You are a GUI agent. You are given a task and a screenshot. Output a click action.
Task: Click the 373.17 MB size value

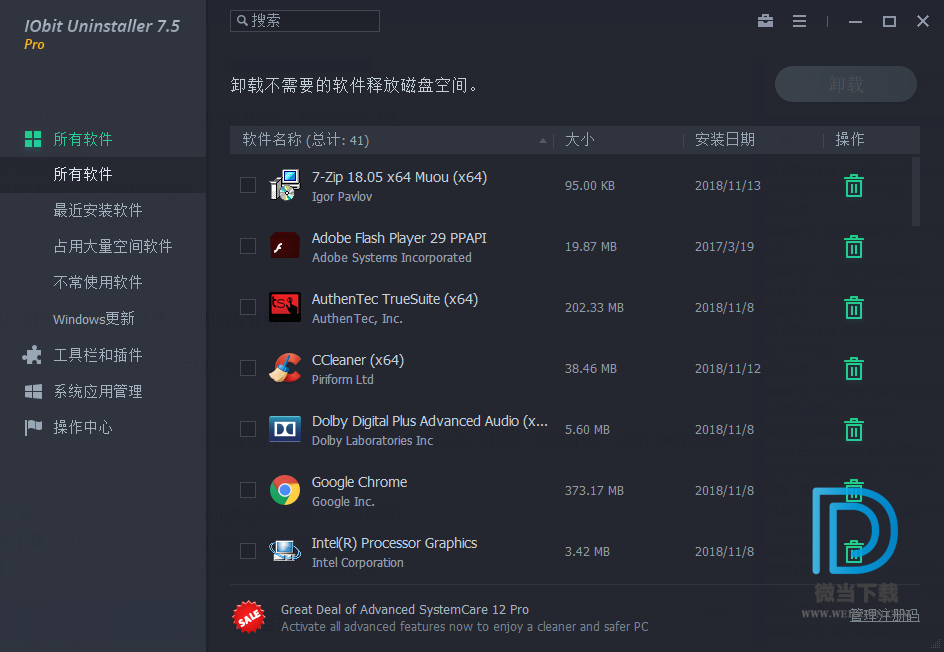click(594, 491)
